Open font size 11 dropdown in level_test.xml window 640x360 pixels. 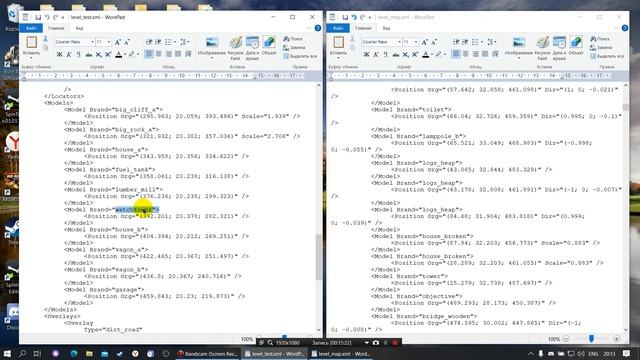click(x=109, y=42)
